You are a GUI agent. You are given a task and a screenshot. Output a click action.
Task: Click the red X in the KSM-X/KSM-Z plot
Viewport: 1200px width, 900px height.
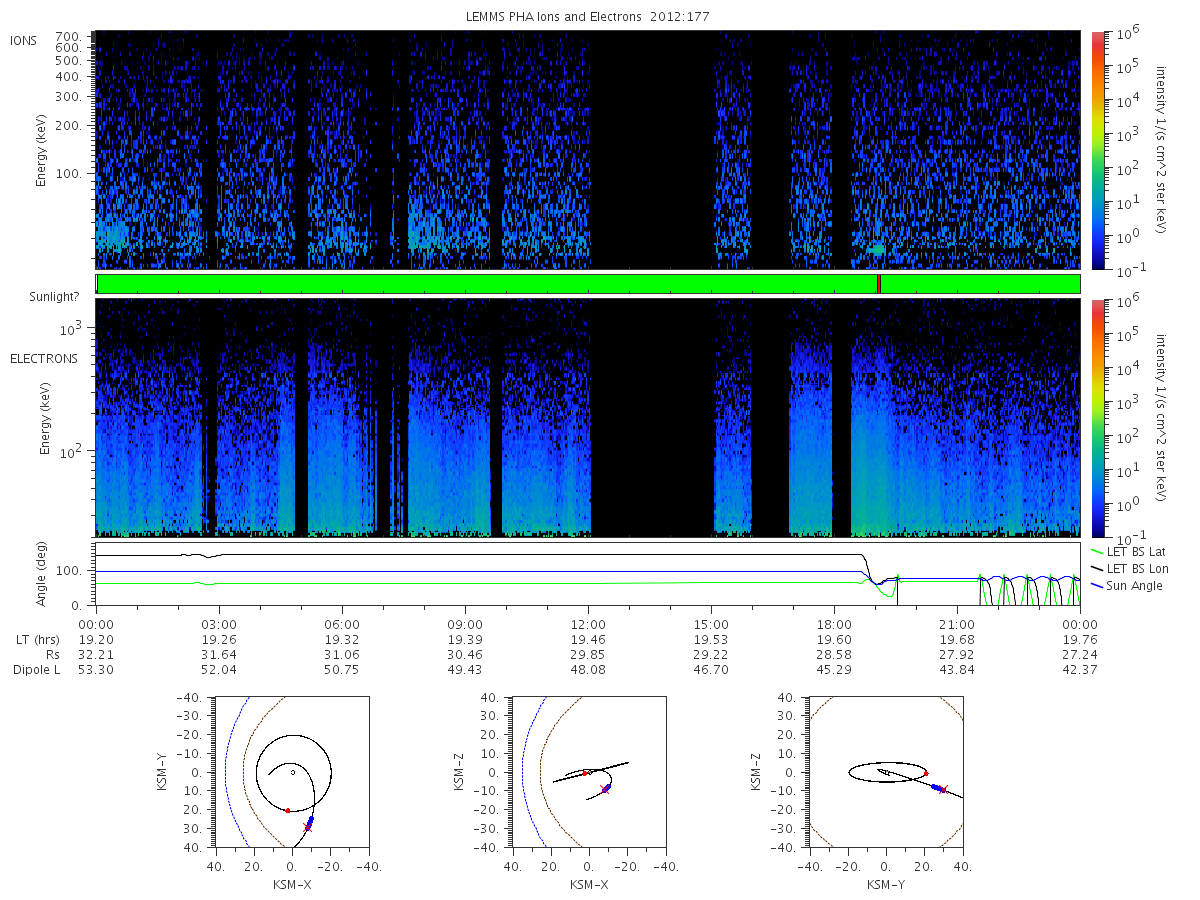pos(605,789)
